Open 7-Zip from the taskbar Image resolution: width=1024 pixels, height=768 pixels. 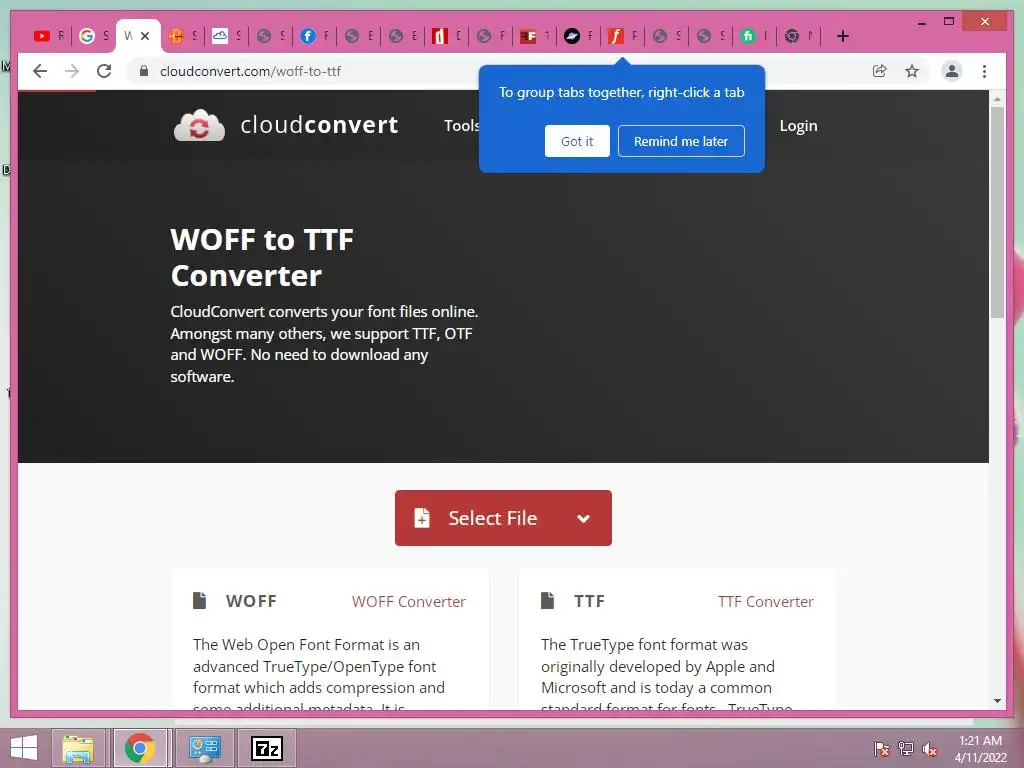(267, 748)
